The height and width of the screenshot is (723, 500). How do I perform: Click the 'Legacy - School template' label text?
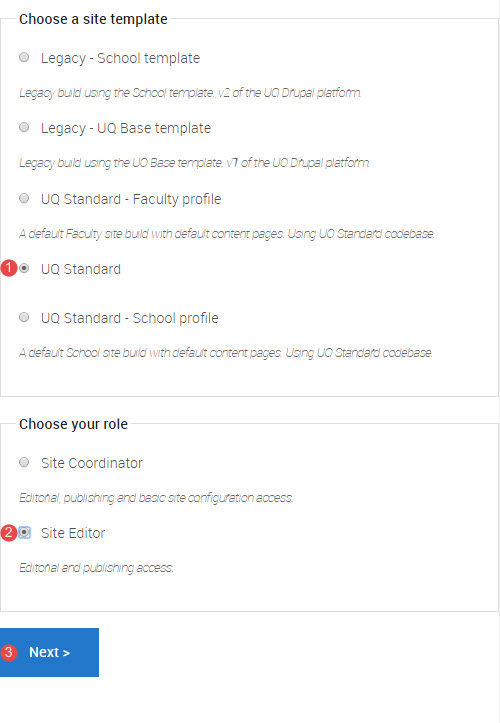(x=120, y=58)
